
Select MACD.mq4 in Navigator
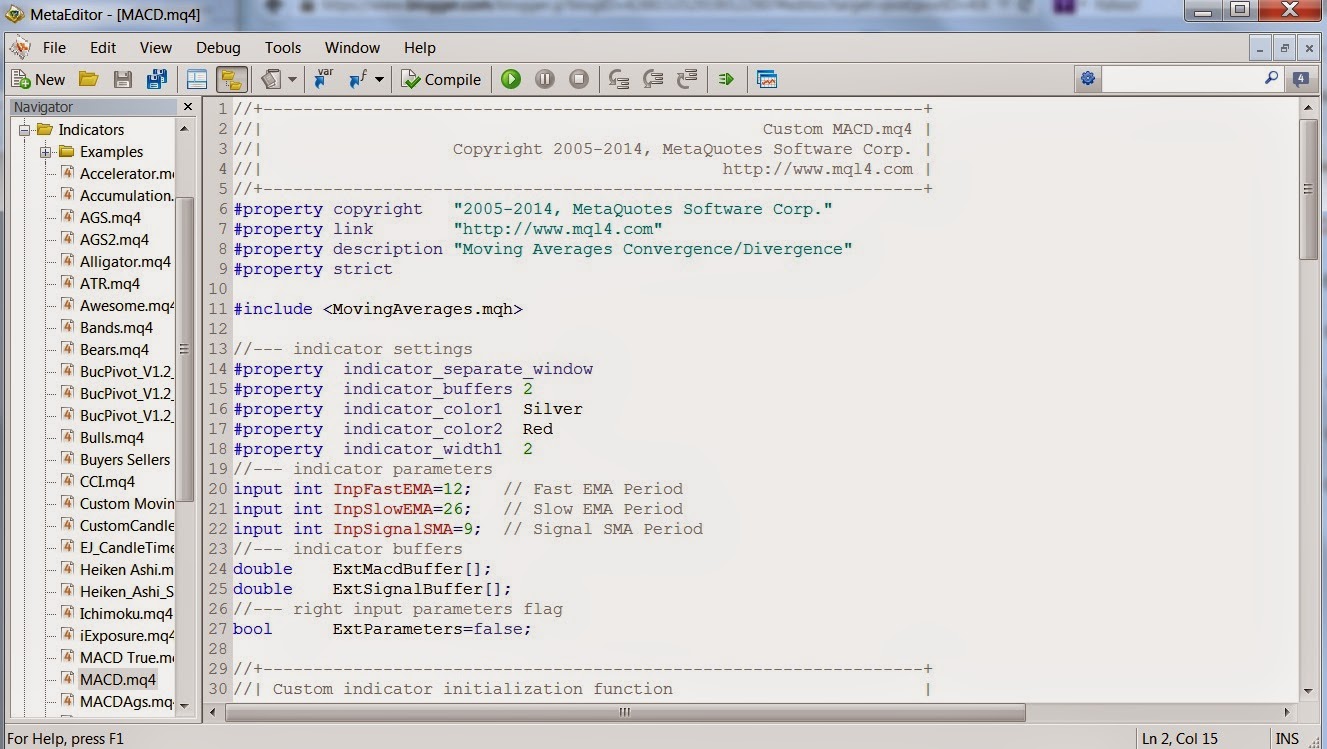118,679
